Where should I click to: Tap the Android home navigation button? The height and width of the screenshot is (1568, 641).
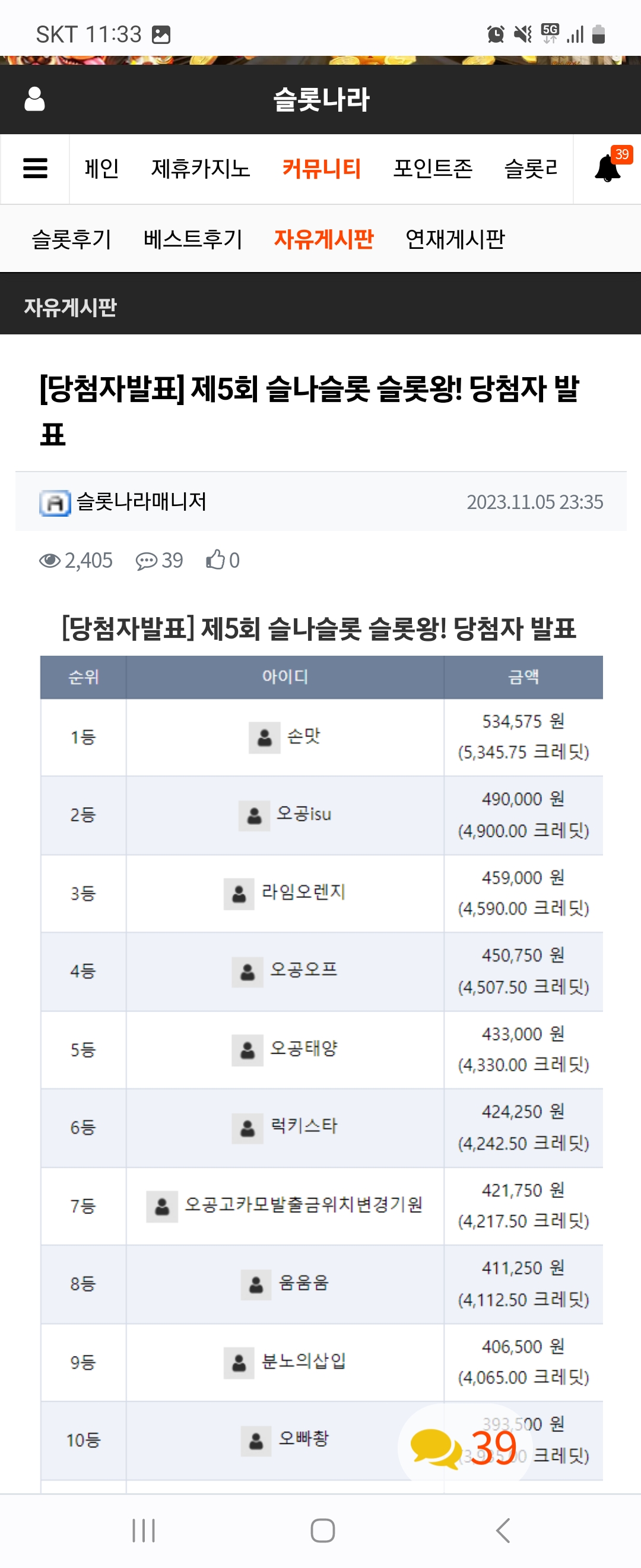point(322,1530)
